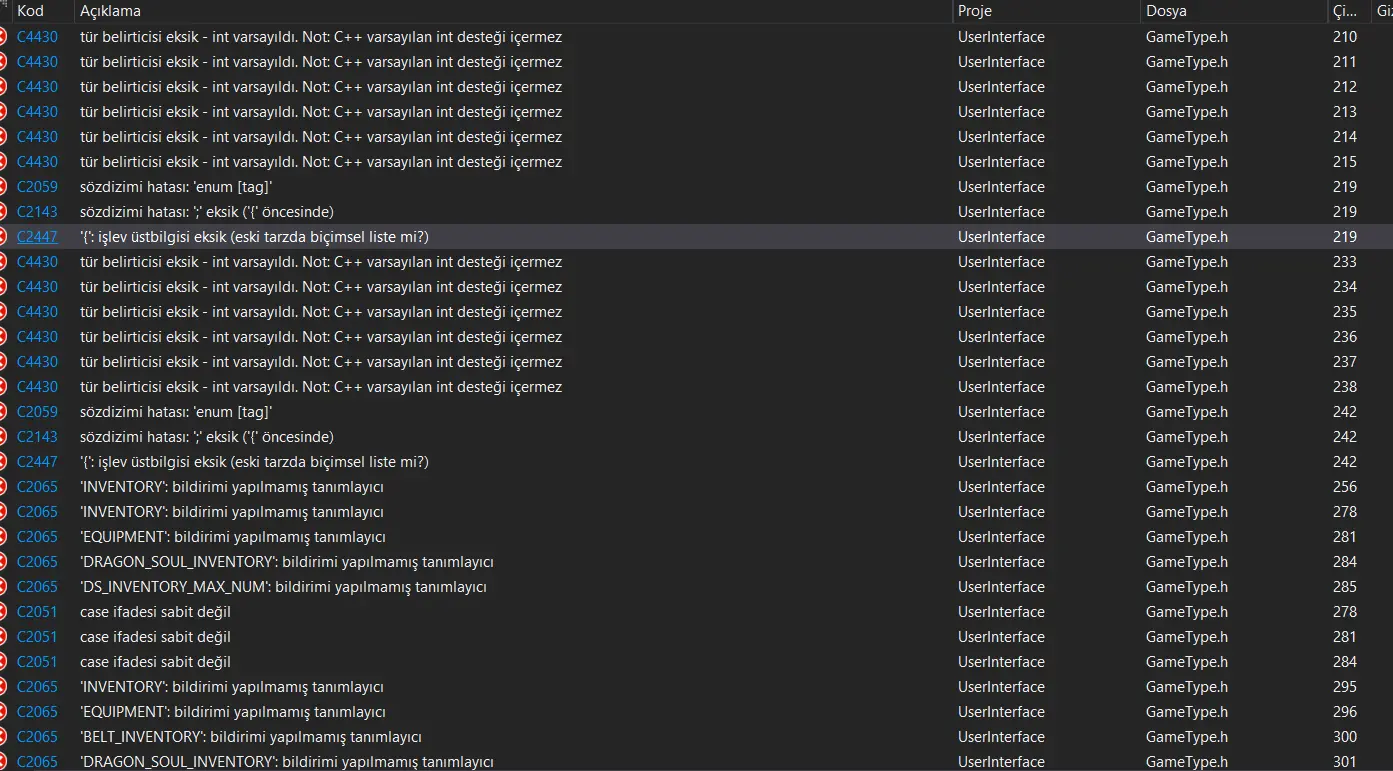The width and height of the screenshot is (1393, 771).
Task: Click the Proje column header
Action: [x=975, y=11]
